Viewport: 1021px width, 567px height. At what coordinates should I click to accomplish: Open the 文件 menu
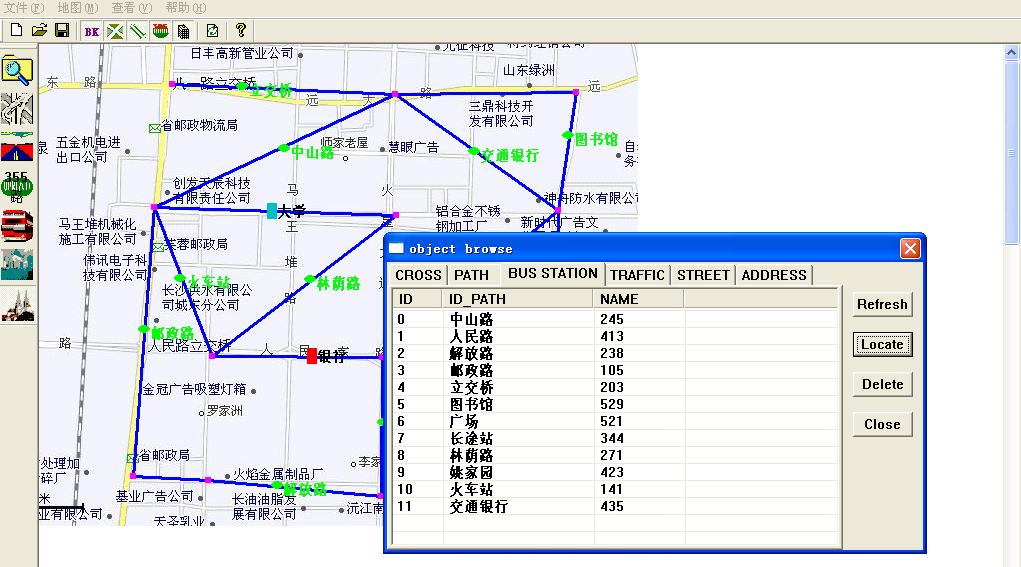coord(23,7)
